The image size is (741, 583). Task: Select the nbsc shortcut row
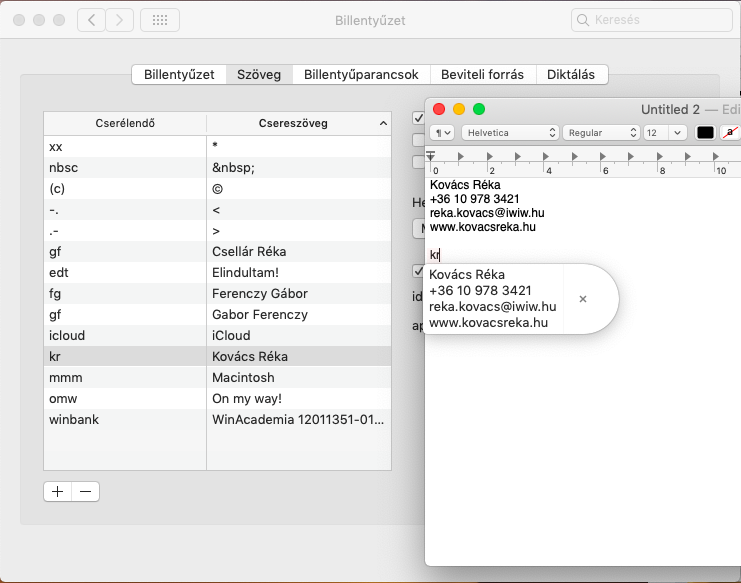tap(125, 168)
